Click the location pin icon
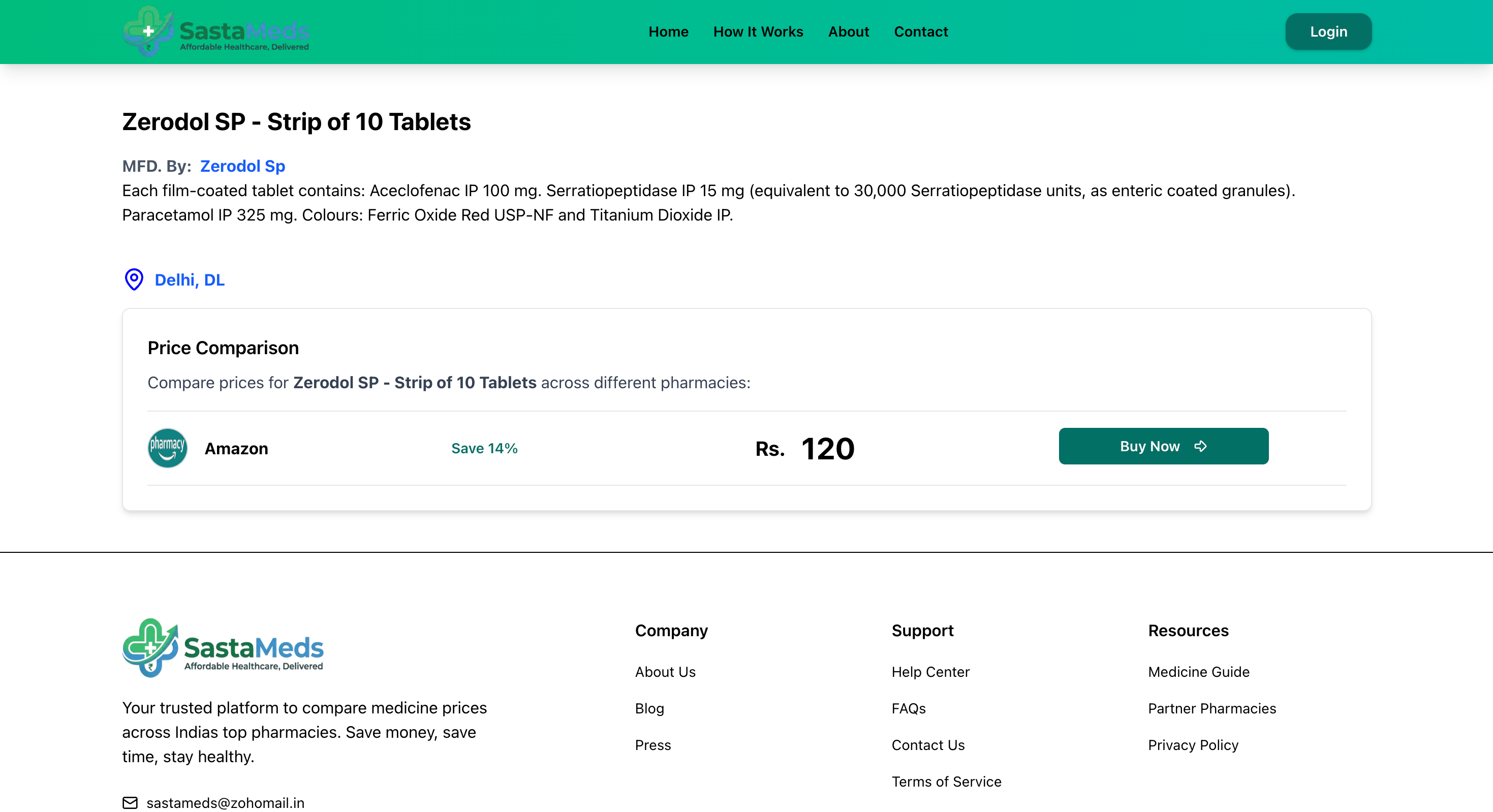The height and width of the screenshot is (812, 1493). [134, 279]
